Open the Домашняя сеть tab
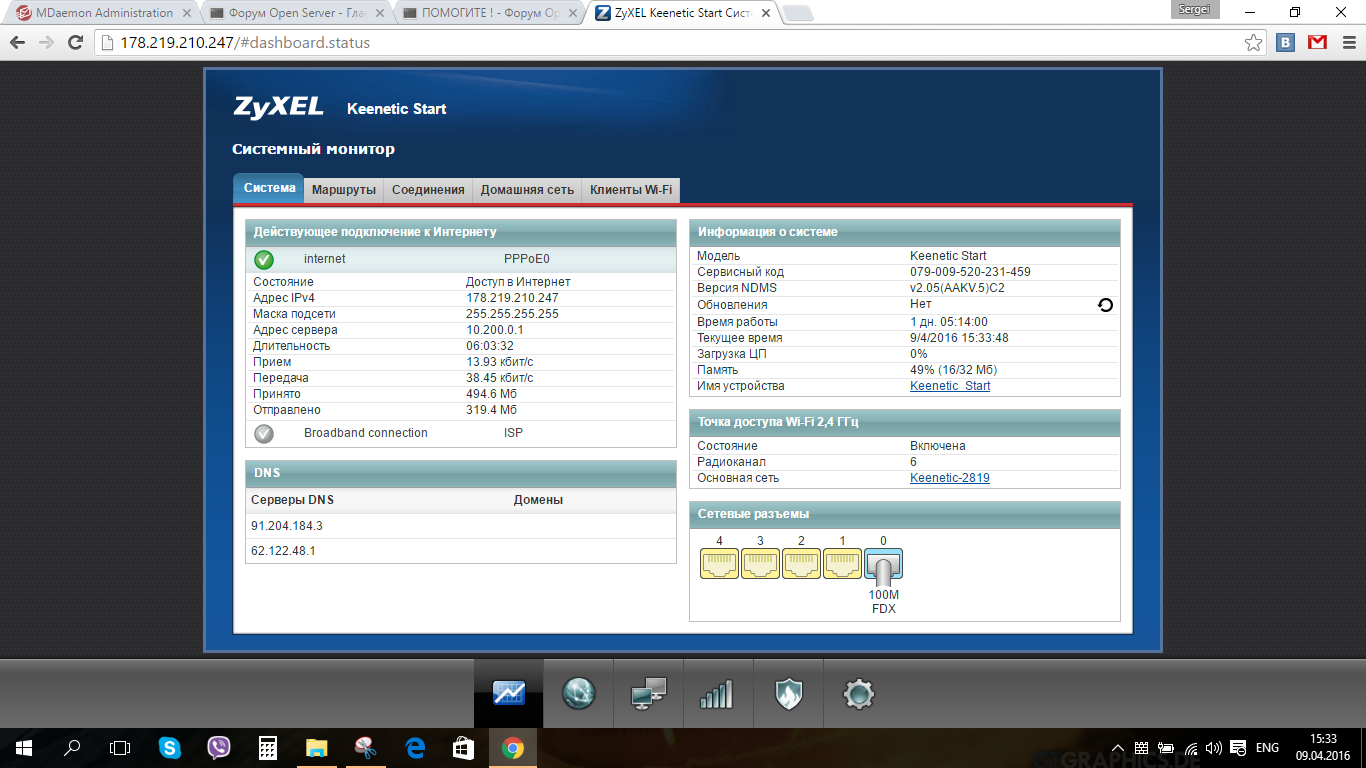Screen dimensions: 1366x768 pyautogui.click(x=527, y=189)
